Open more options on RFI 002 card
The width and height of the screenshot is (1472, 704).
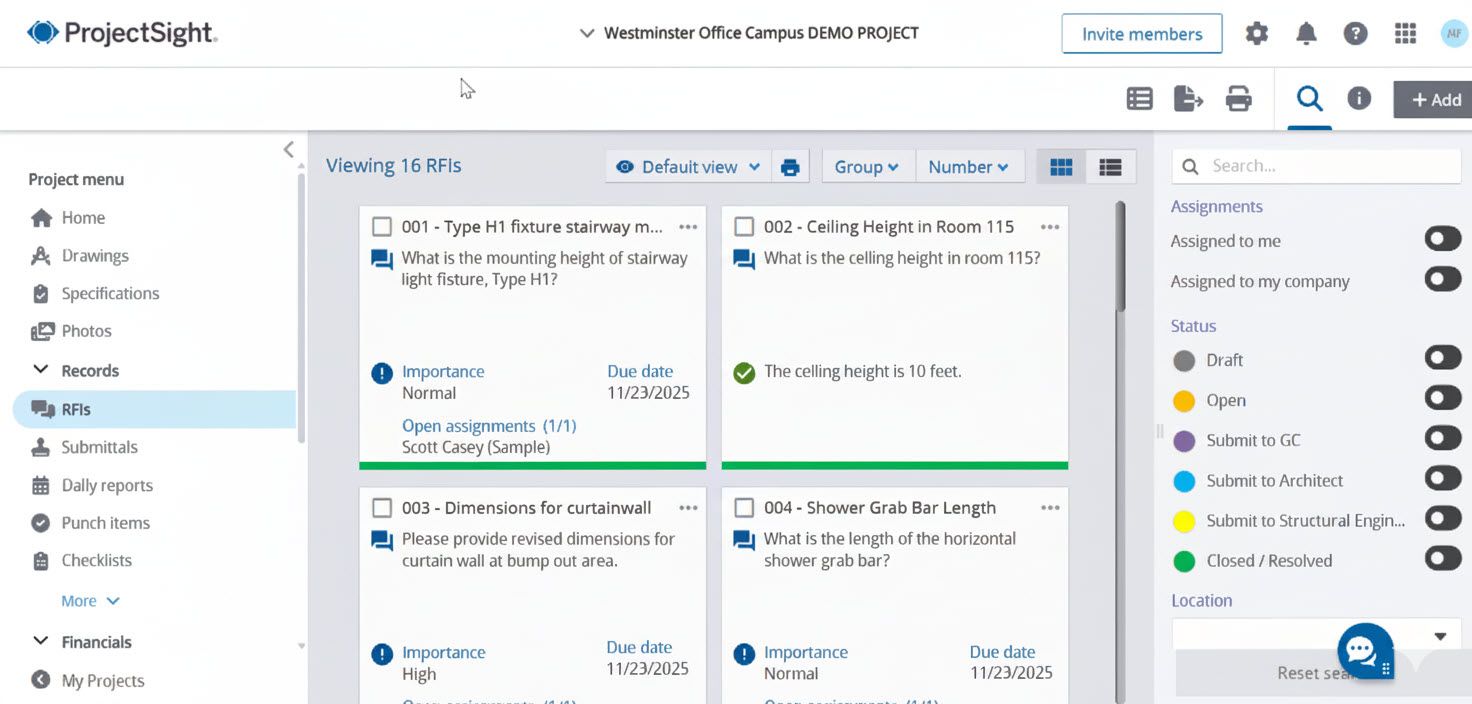click(1050, 227)
